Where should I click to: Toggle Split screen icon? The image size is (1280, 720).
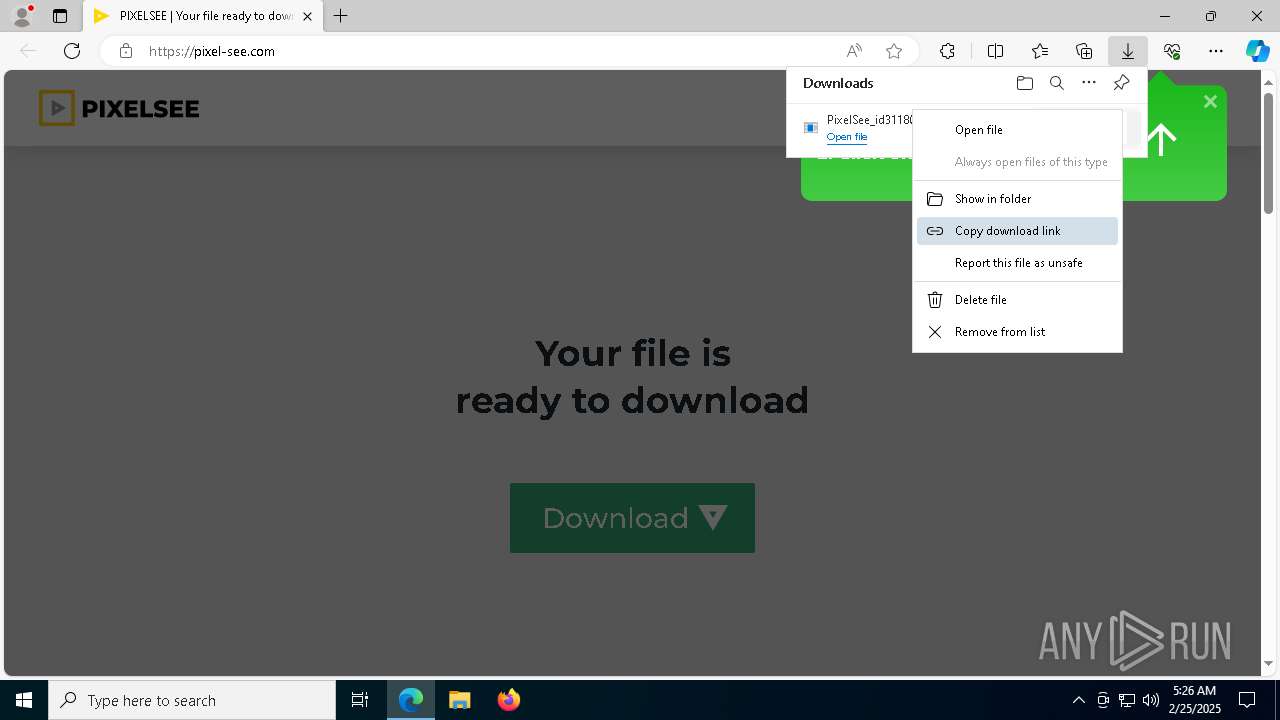click(996, 51)
